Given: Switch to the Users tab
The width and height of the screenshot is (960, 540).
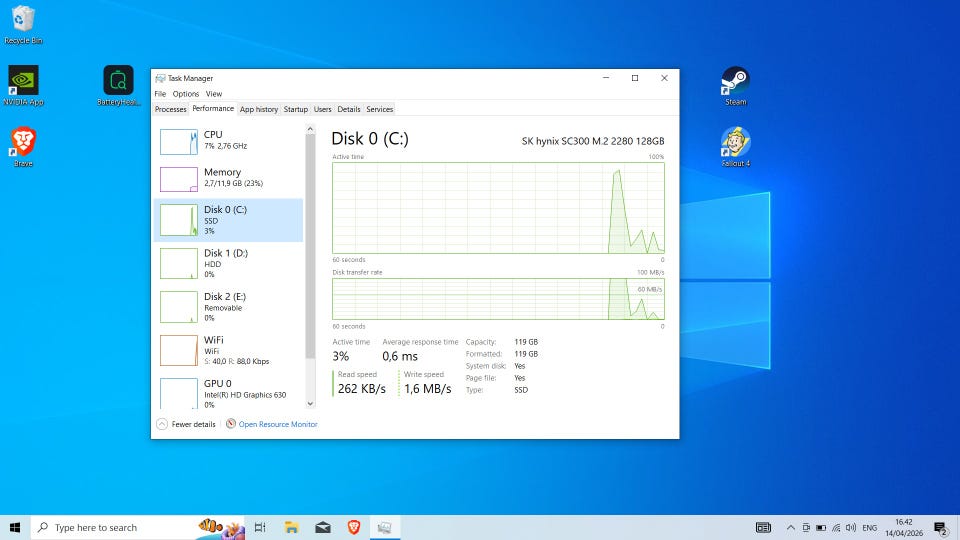Looking at the screenshot, I should pyautogui.click(x=323, y=109).
